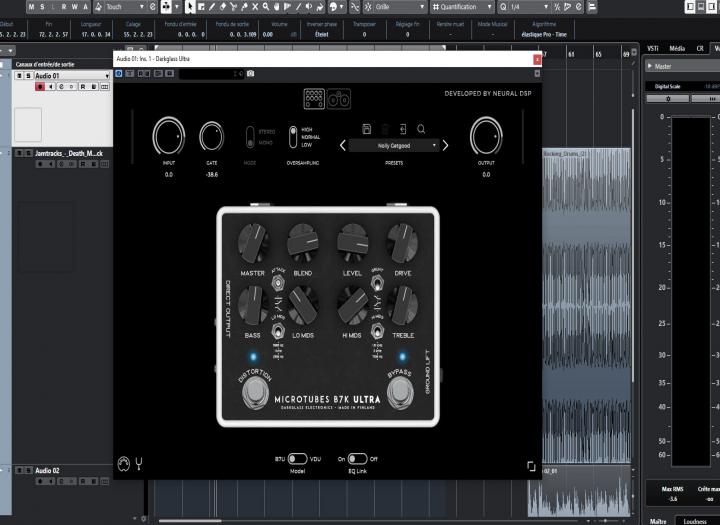
Task: Switch to the Loudness tab at bottom
Action: 695,521
